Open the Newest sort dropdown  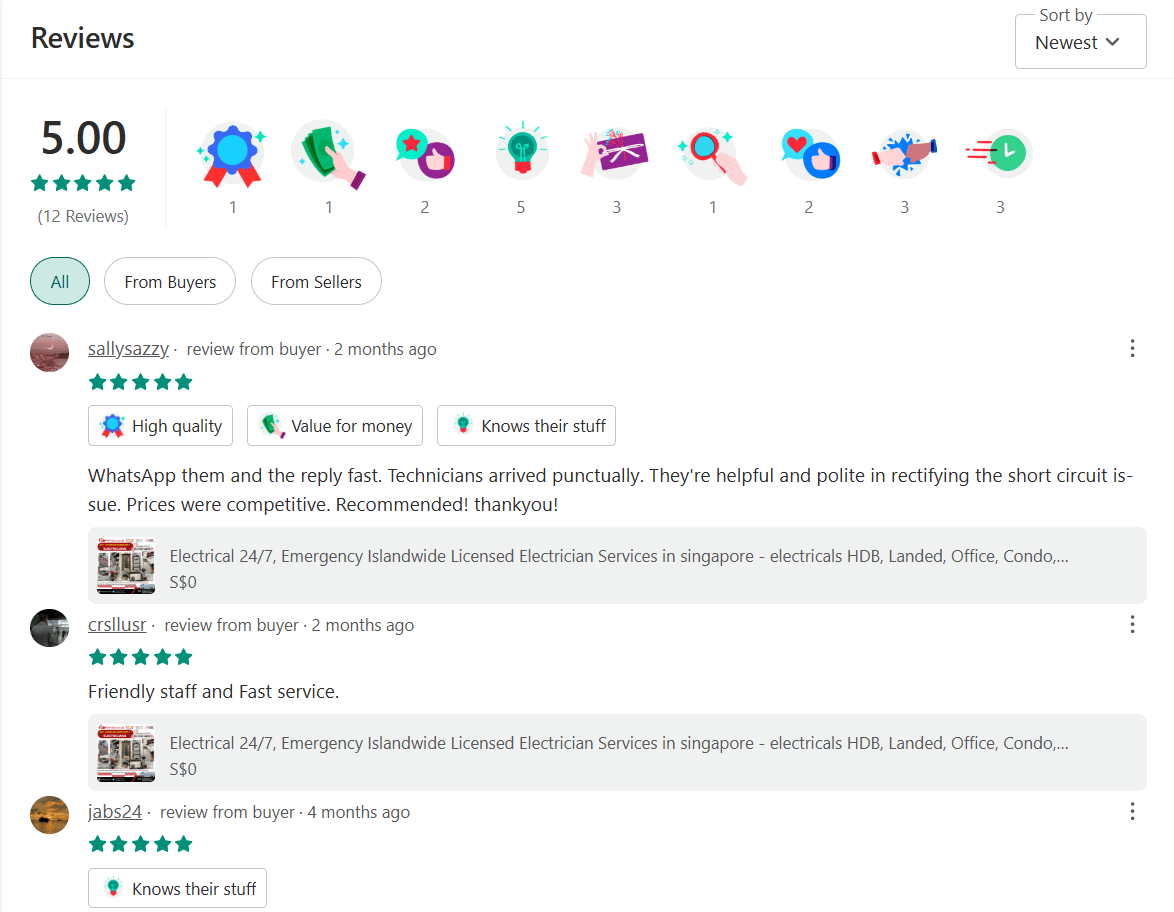pos(1080,42)
